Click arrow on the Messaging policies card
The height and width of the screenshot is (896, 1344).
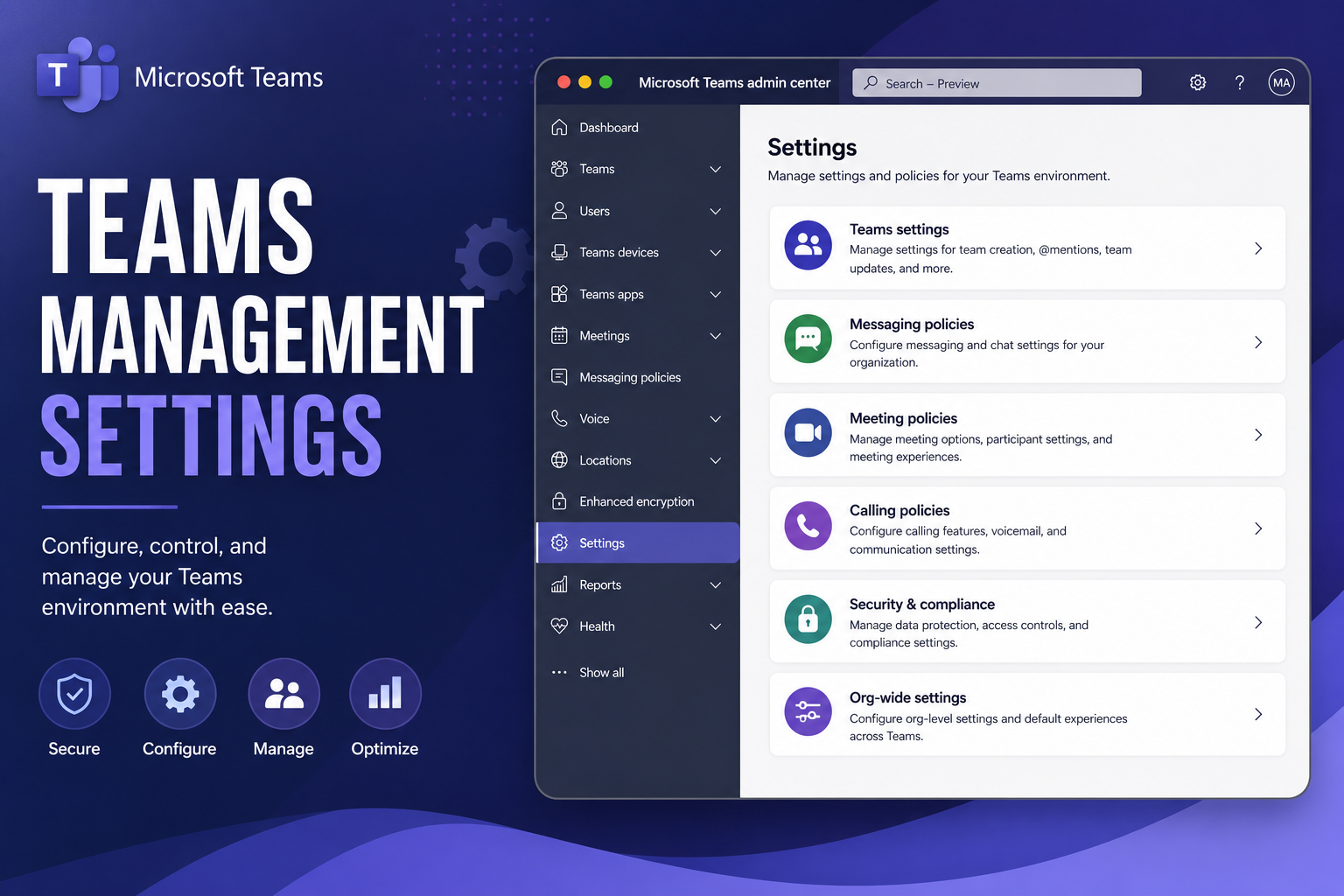(x=1258, y=342)
